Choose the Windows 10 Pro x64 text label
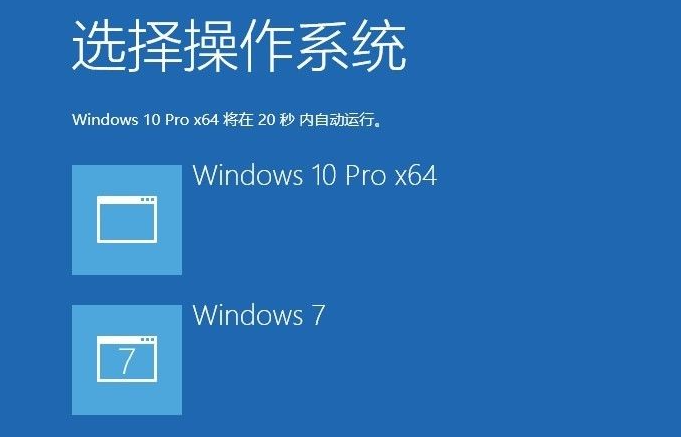 314,175
